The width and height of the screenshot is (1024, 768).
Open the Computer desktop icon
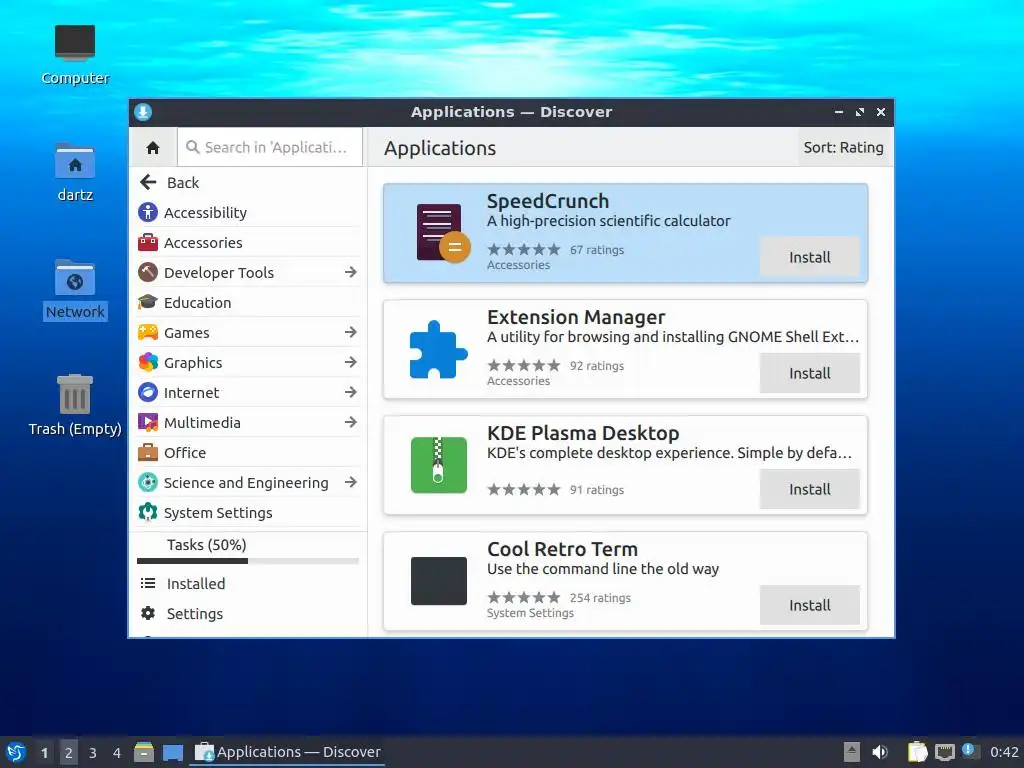[x=74, y=42]
